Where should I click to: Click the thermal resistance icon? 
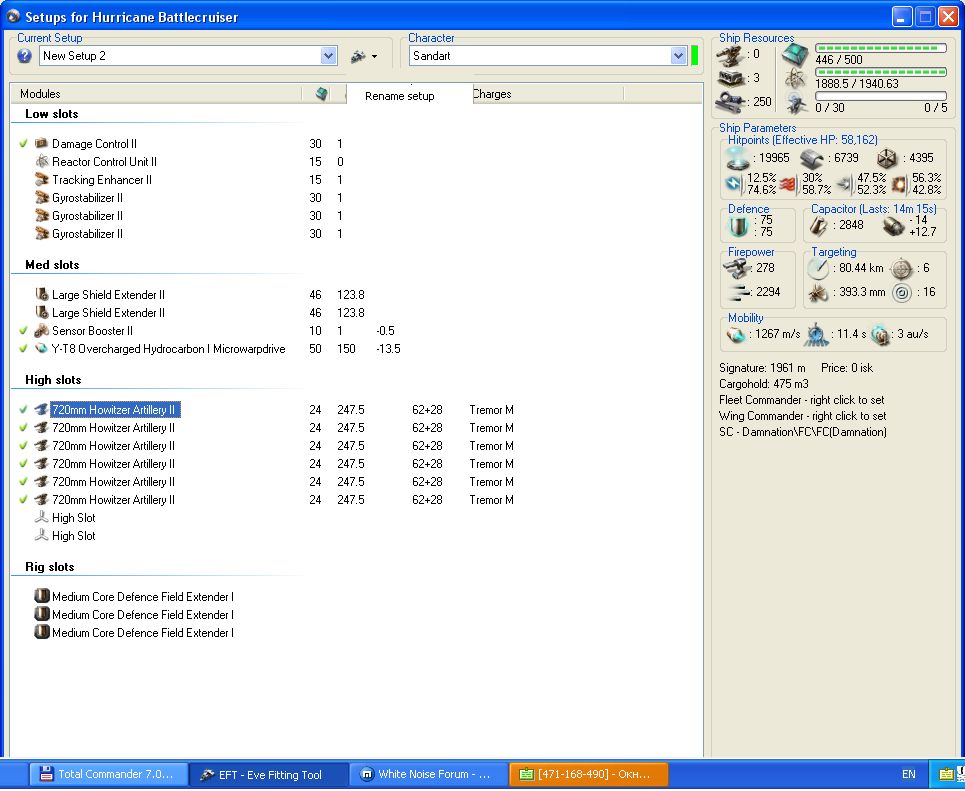(x=788, y=183)
